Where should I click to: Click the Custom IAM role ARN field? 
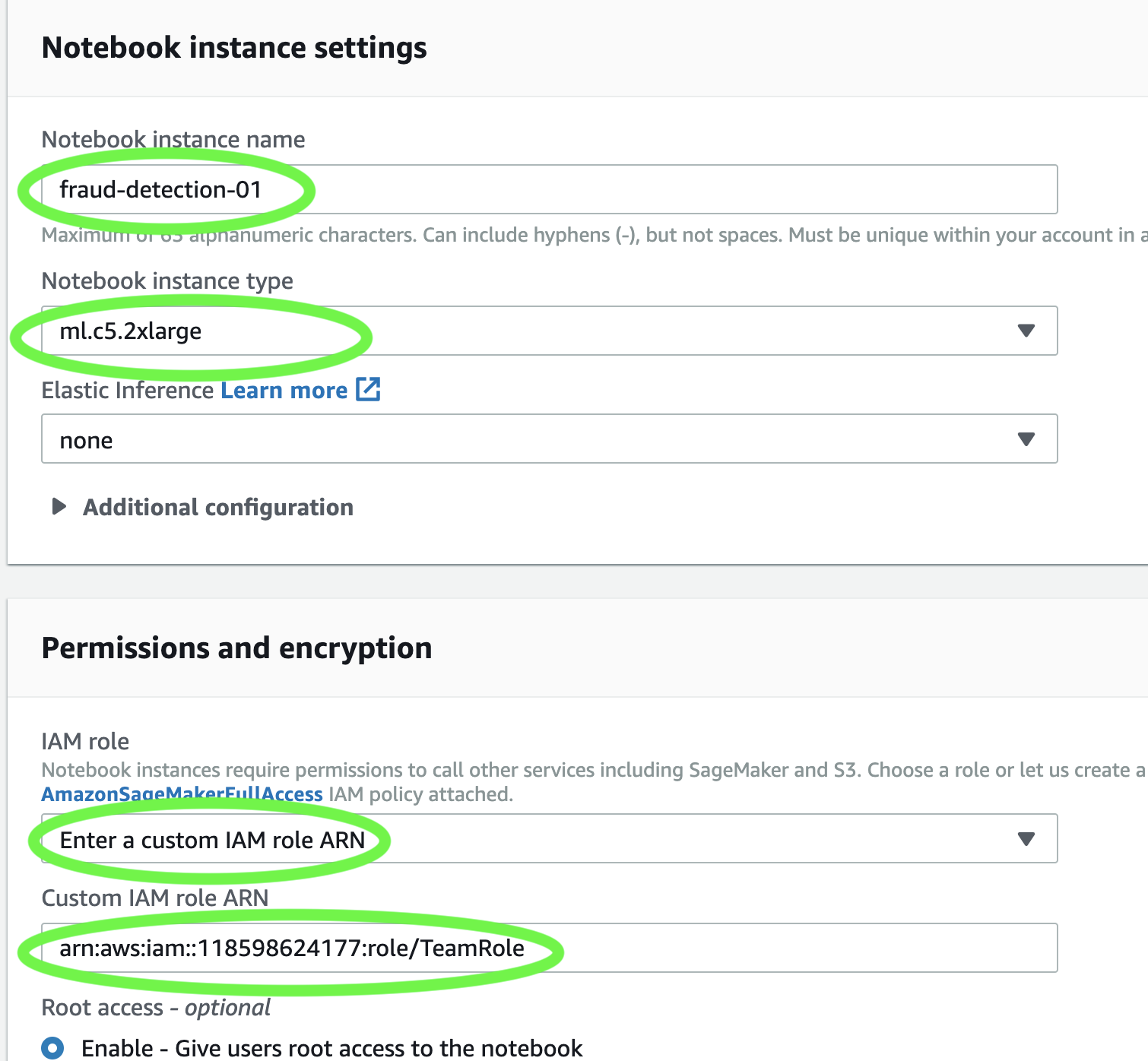click(550, 948)
